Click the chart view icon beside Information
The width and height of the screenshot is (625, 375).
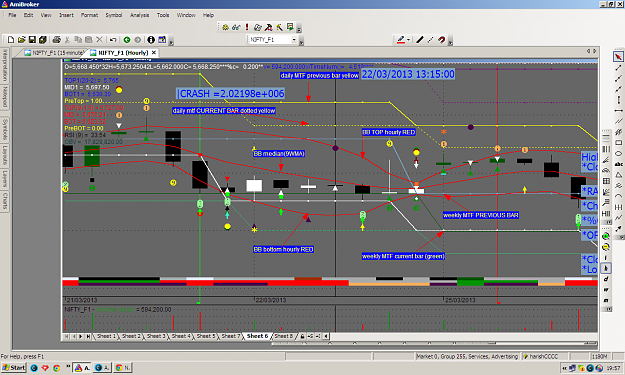(x=162, y=39)
